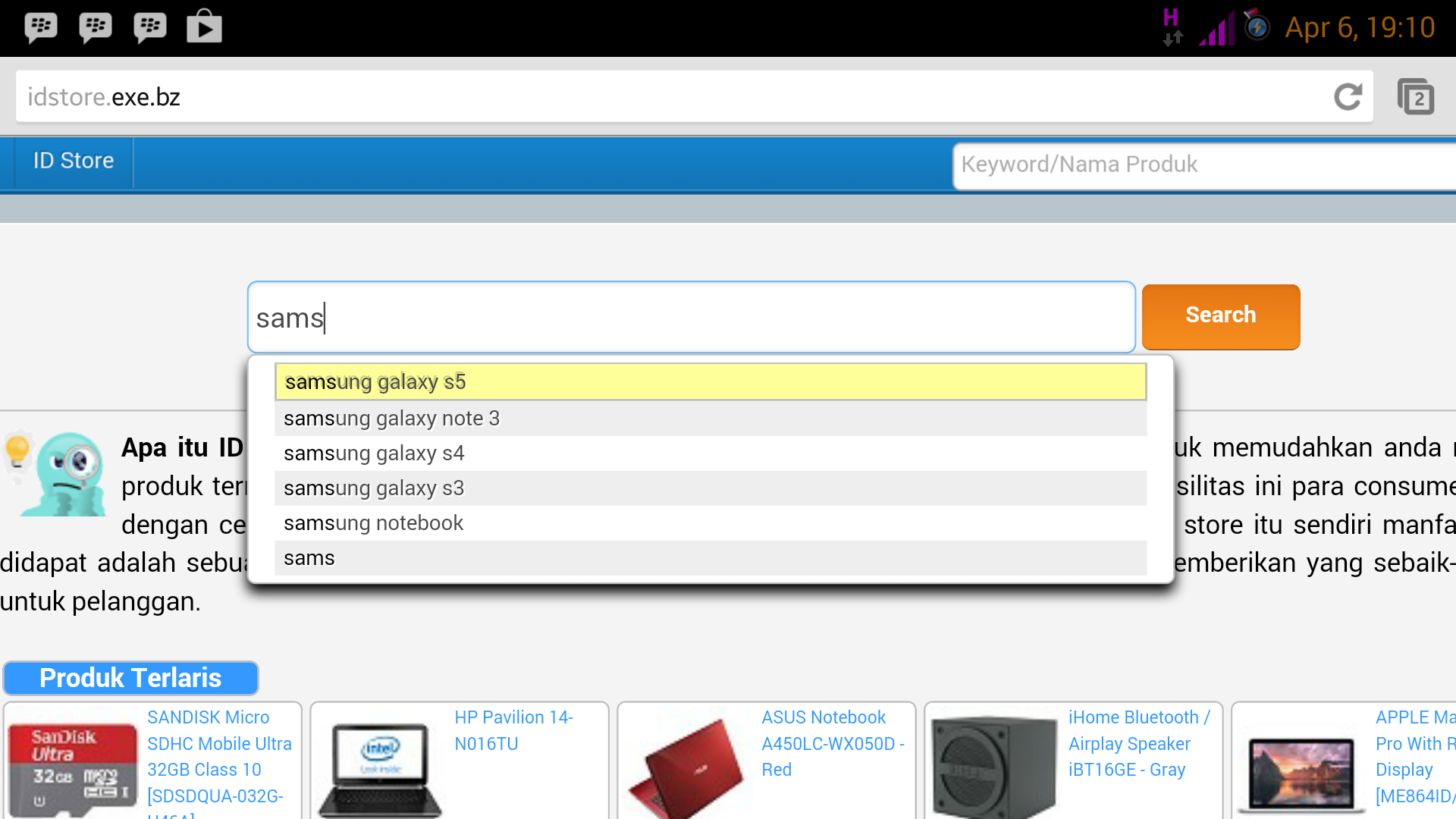Open APPLE MacBook Pro With Retina link
This screenshot has width=1456, height=819.
pos(1415,756)
